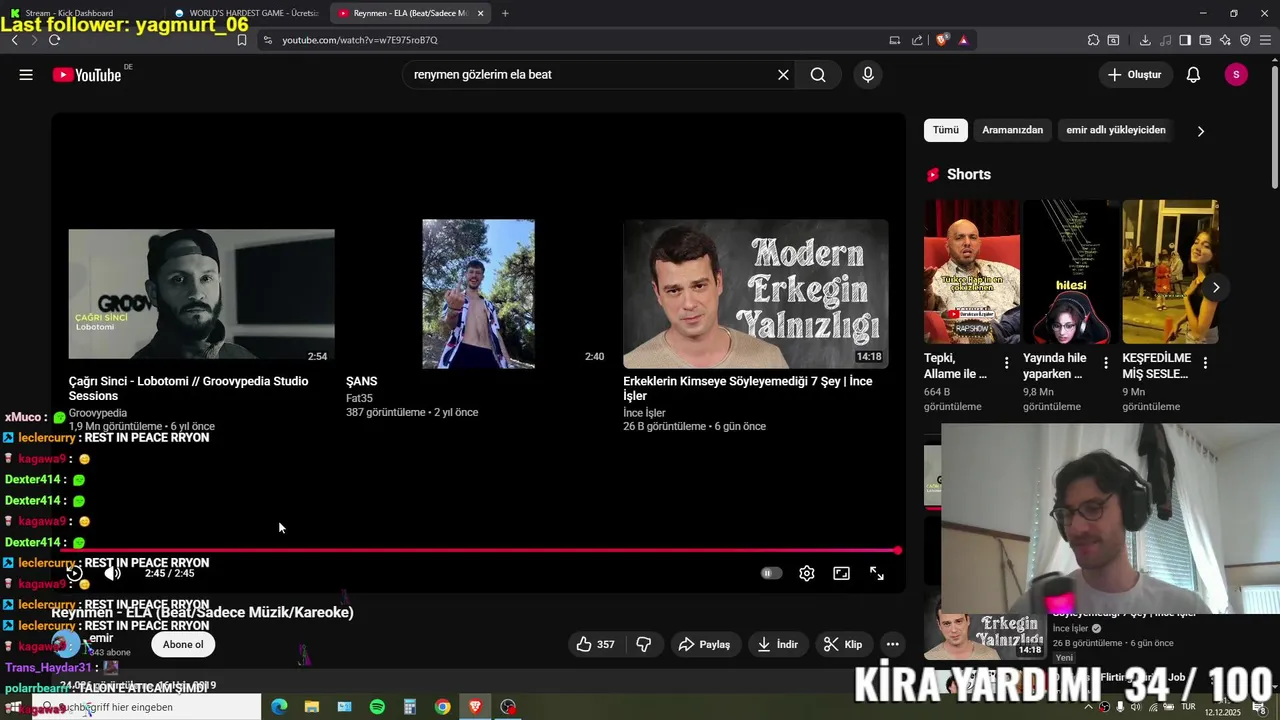Clear the search box with the X

(x=783, y=75)
